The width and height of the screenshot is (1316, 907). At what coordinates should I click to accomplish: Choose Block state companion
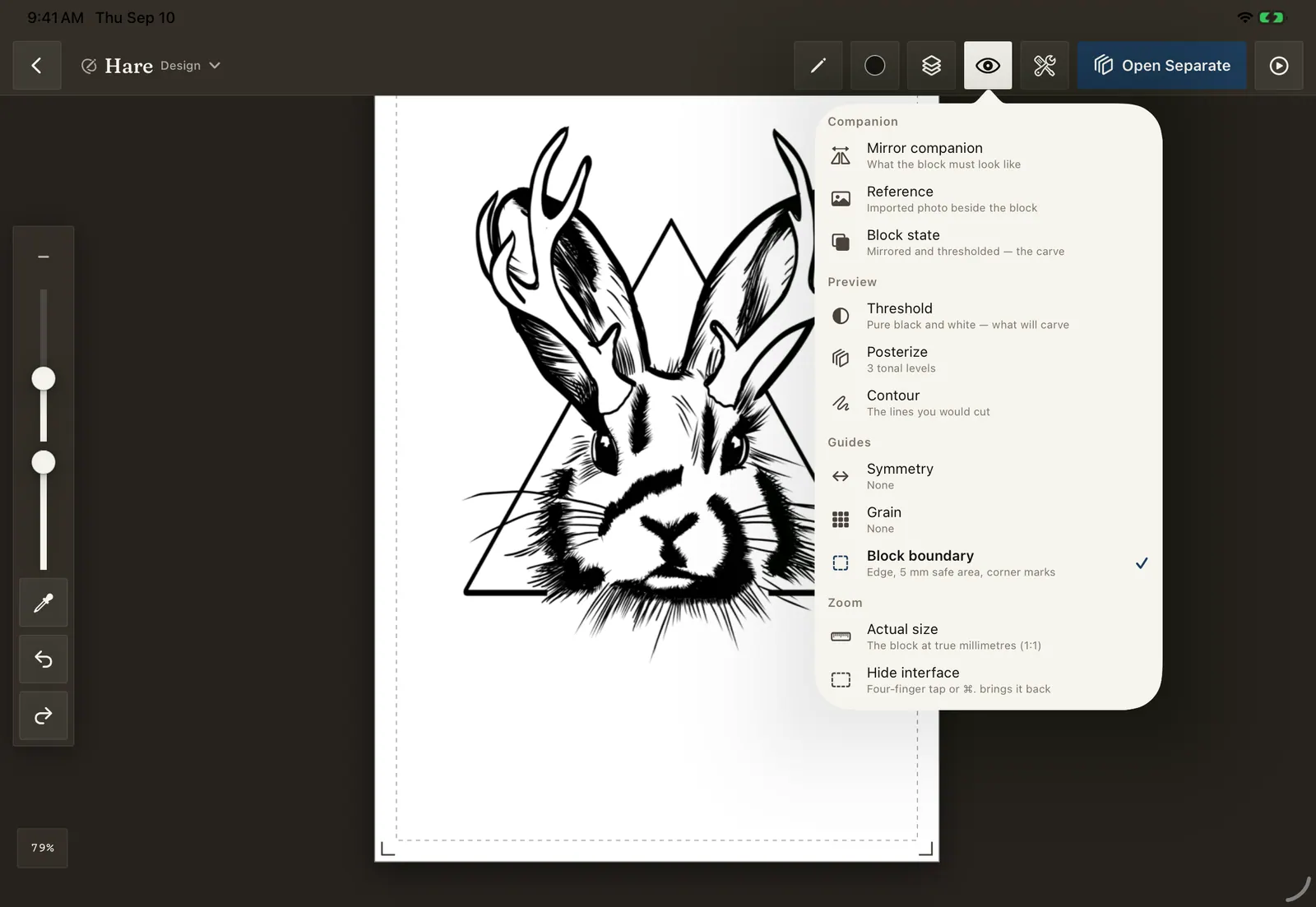click(x=988, y=243)
